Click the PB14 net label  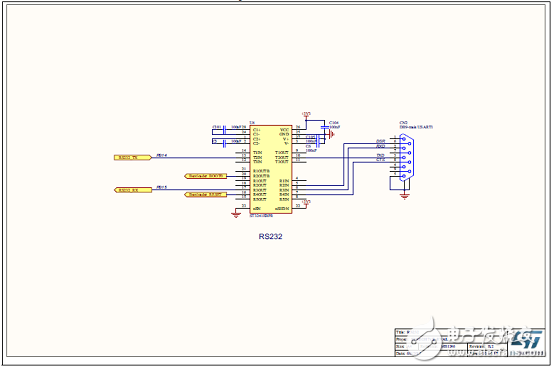pos(162,155)
